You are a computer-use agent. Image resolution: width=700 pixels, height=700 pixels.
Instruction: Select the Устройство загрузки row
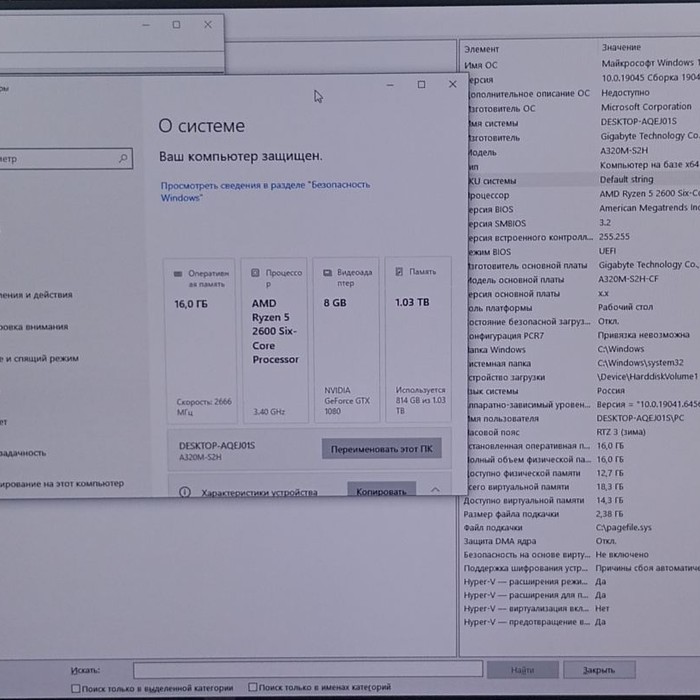tap(583, 377)
